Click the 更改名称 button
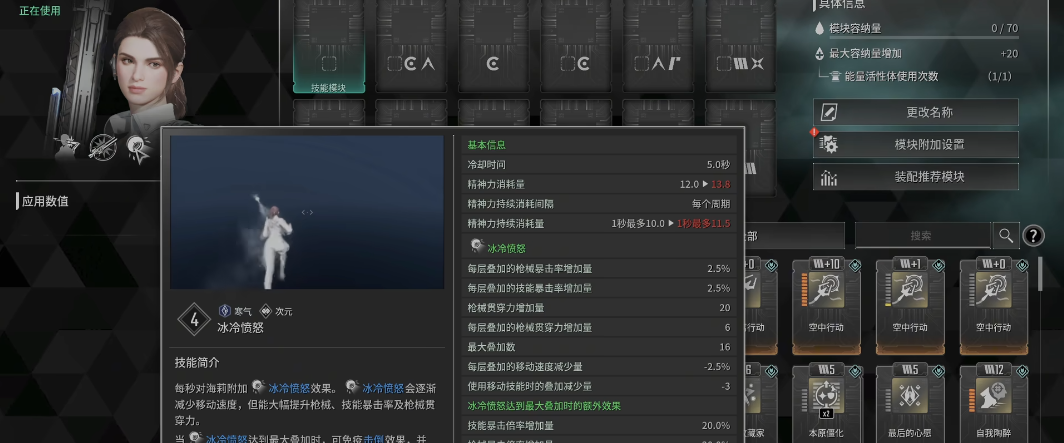 click(915, 112)
